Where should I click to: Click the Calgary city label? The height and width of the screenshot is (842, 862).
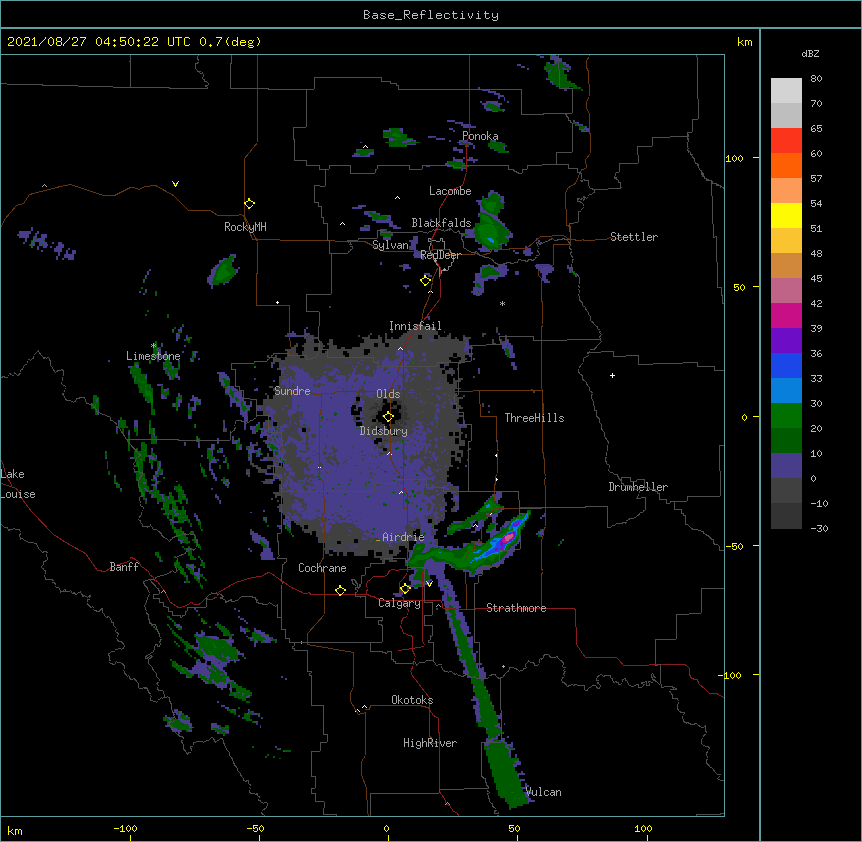399,603
